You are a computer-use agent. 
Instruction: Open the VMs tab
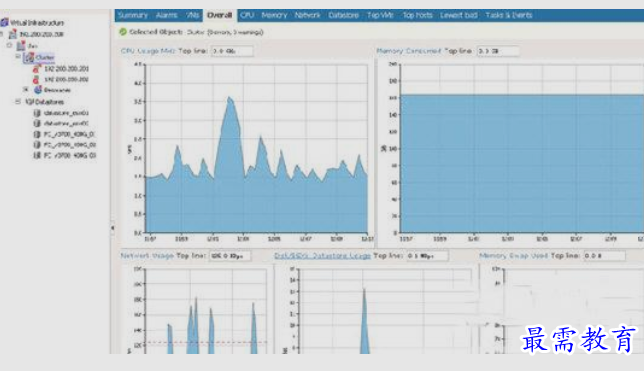point(193,15)
